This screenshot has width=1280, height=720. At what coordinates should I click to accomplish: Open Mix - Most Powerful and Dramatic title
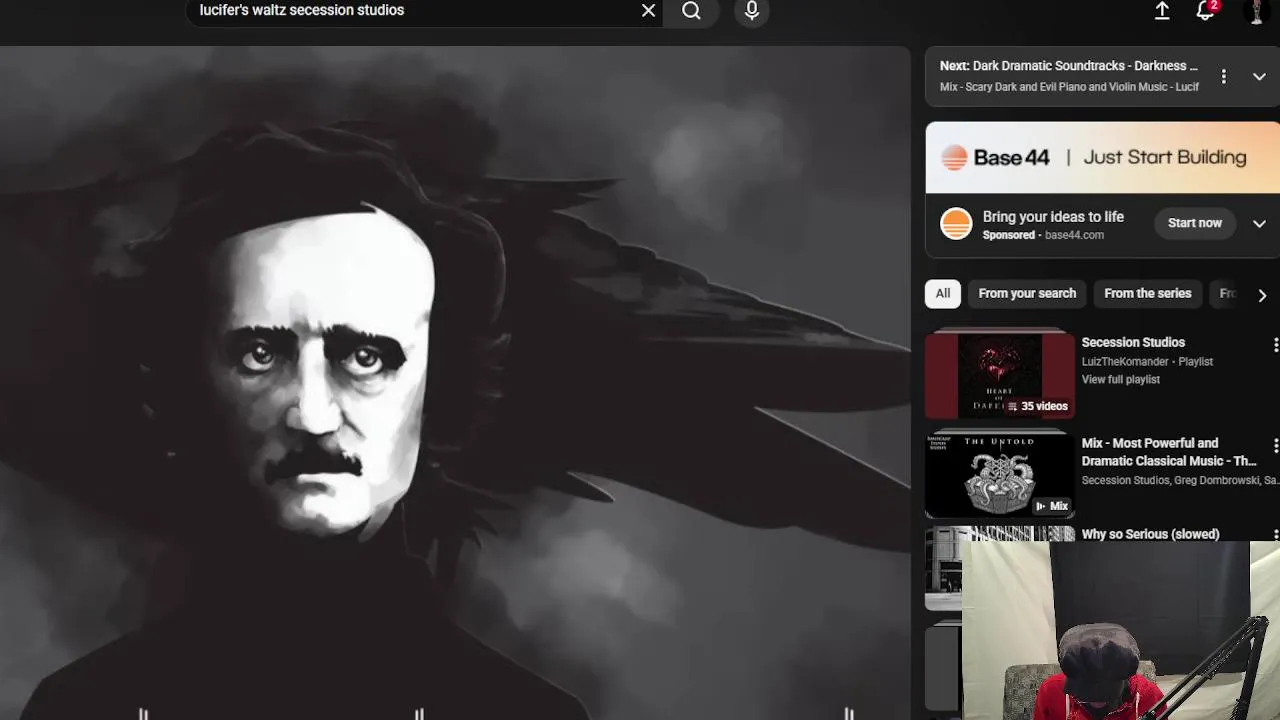1169,452
